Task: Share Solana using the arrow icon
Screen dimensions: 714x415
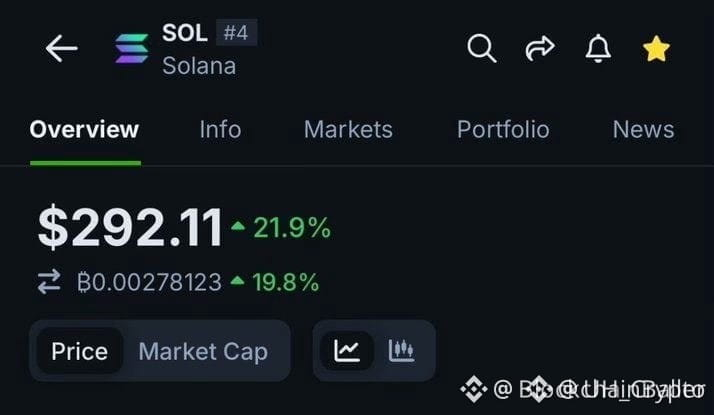Action: pos(540,48)
